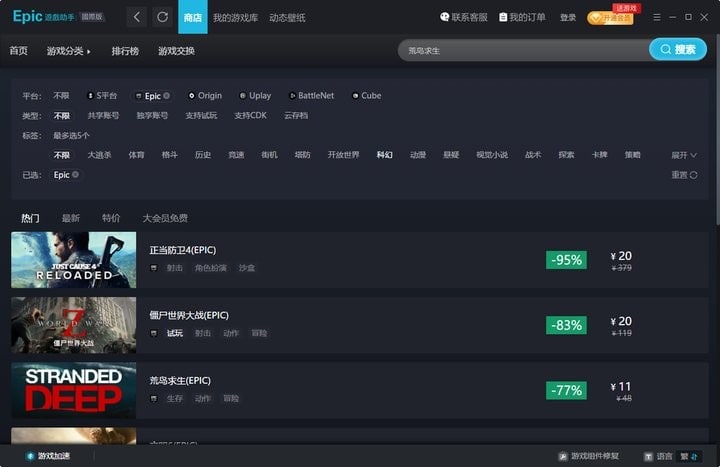Click the -77% discount badge
This screenshot has width=720, height=467.
[566, 390]
